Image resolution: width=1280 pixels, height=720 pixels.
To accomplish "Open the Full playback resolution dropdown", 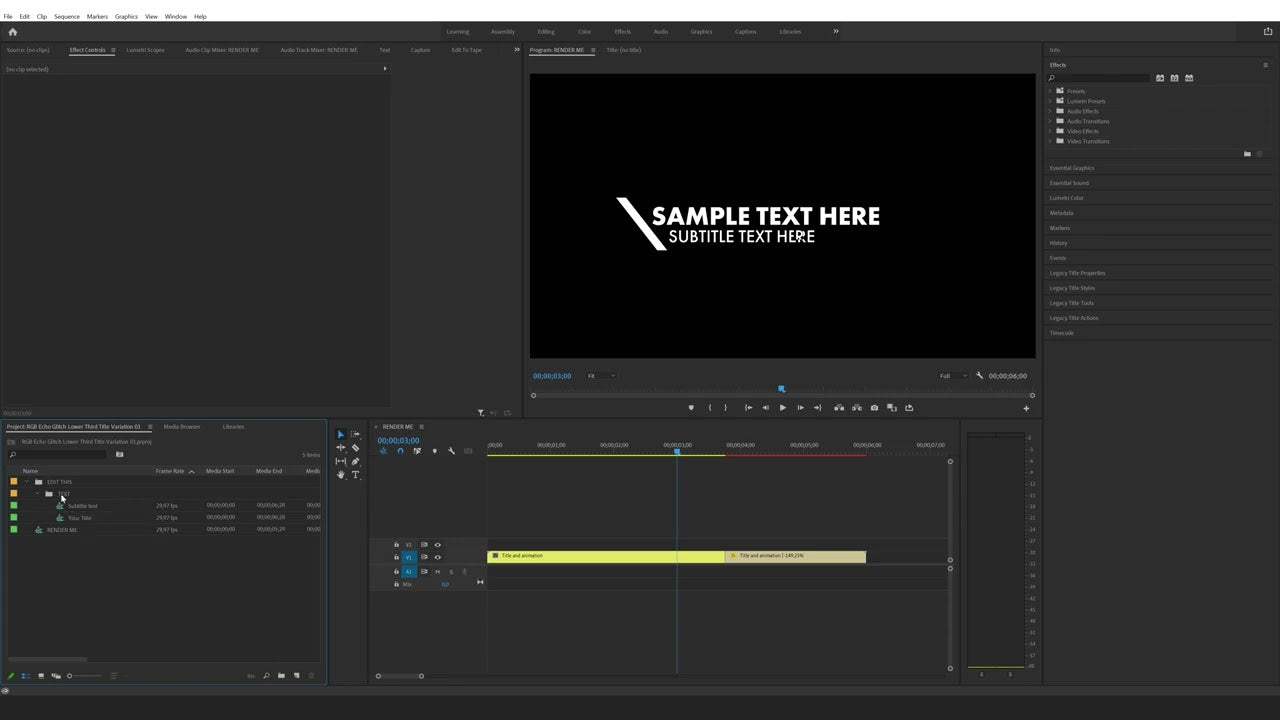I will coord(953,376).
